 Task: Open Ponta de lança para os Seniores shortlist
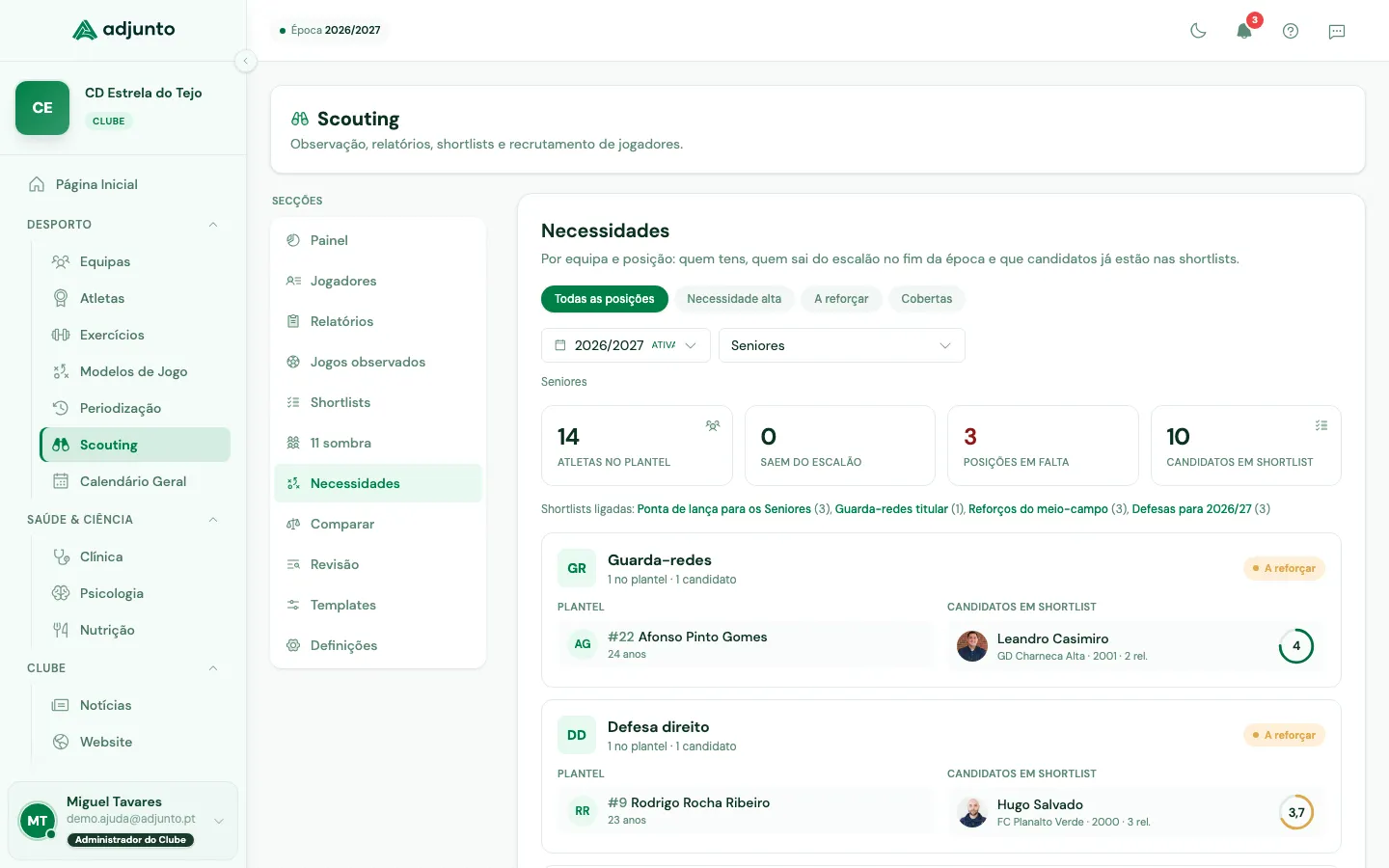(x=723, y=509)
